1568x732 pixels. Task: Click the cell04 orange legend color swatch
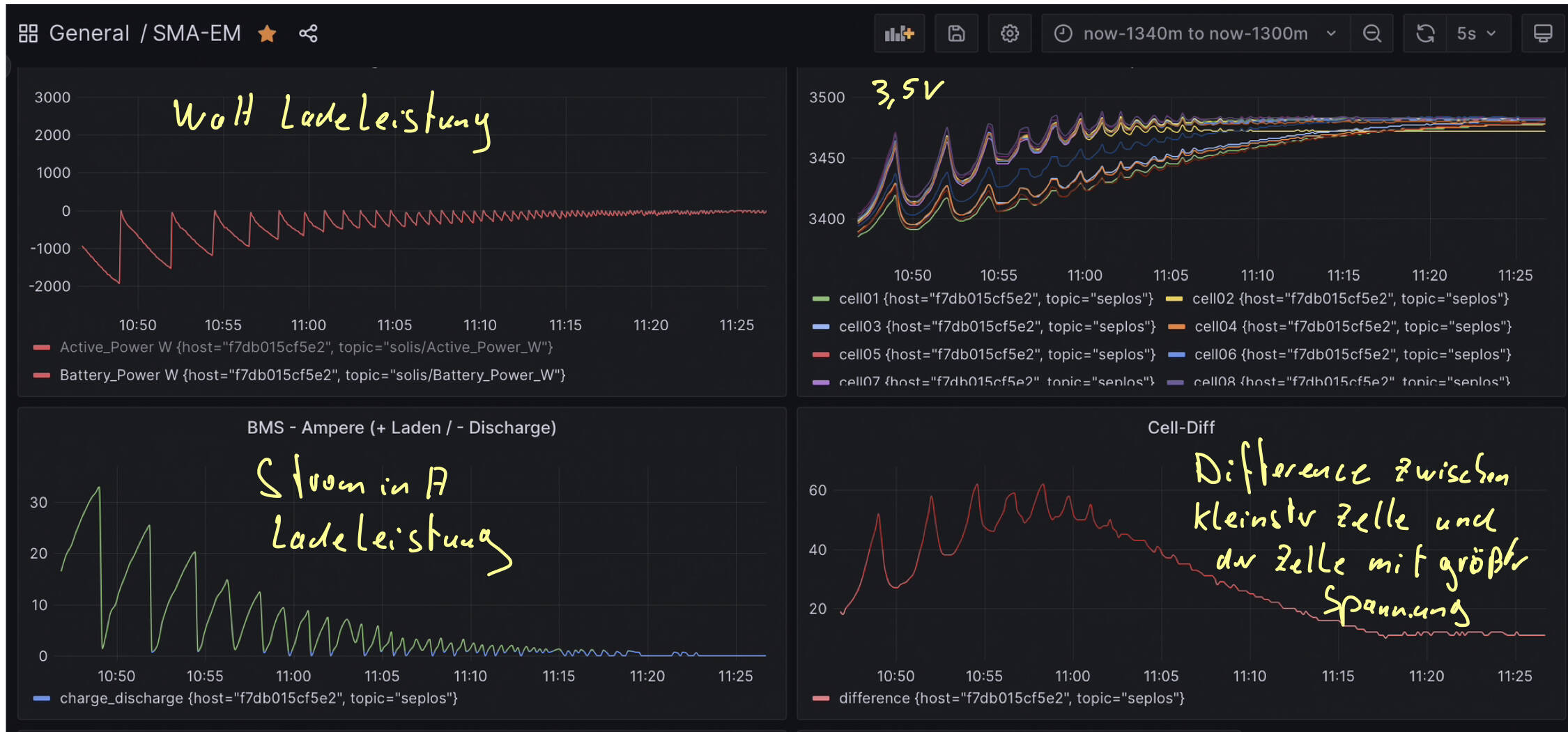[1176, 327]
